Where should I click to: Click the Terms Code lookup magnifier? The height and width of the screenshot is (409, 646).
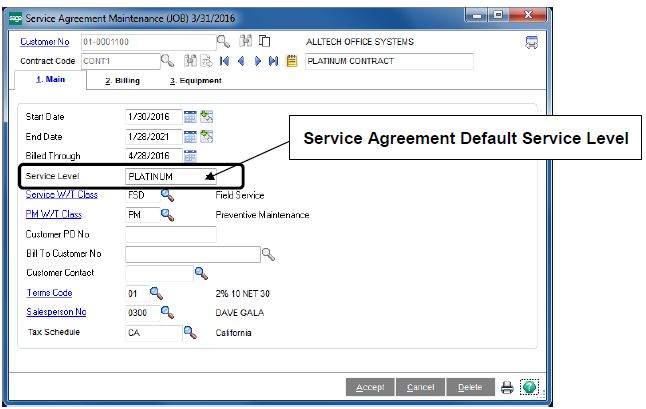click(x=157, y=293)
